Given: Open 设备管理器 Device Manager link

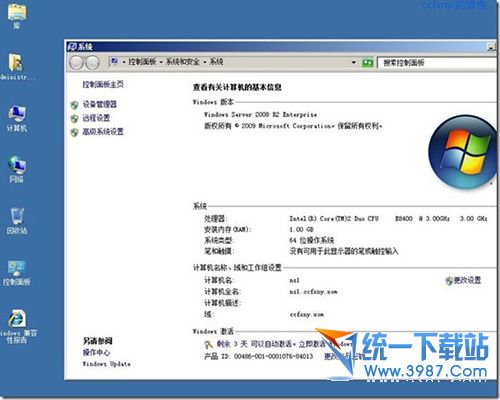Looking at the screenshot, I should [100, 104].
